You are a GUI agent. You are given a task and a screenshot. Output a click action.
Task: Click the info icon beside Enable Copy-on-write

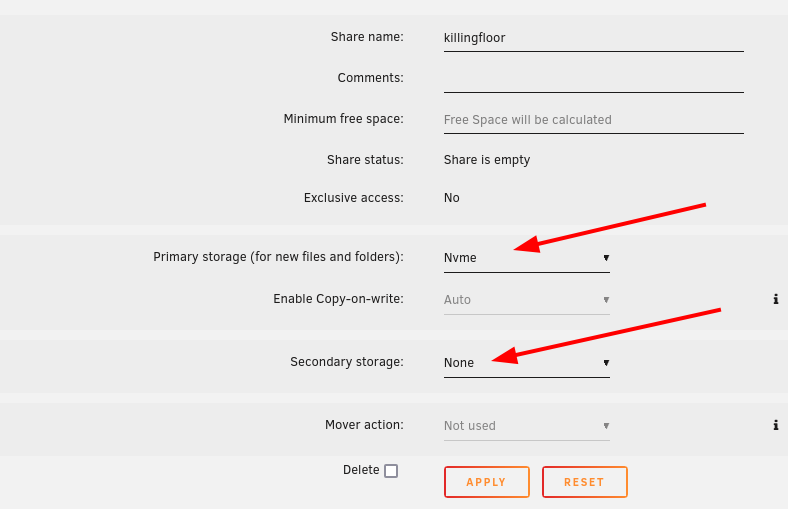pyautogui.click(x=775, y=299)
